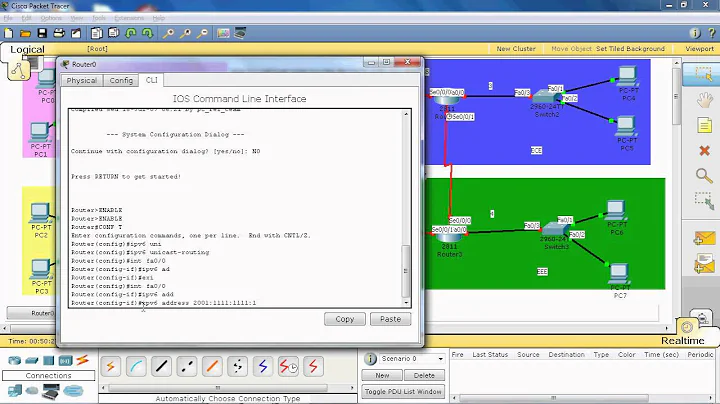Click the Paste icon in main toolbar
The image size is (720, 404).
[113, 33]
